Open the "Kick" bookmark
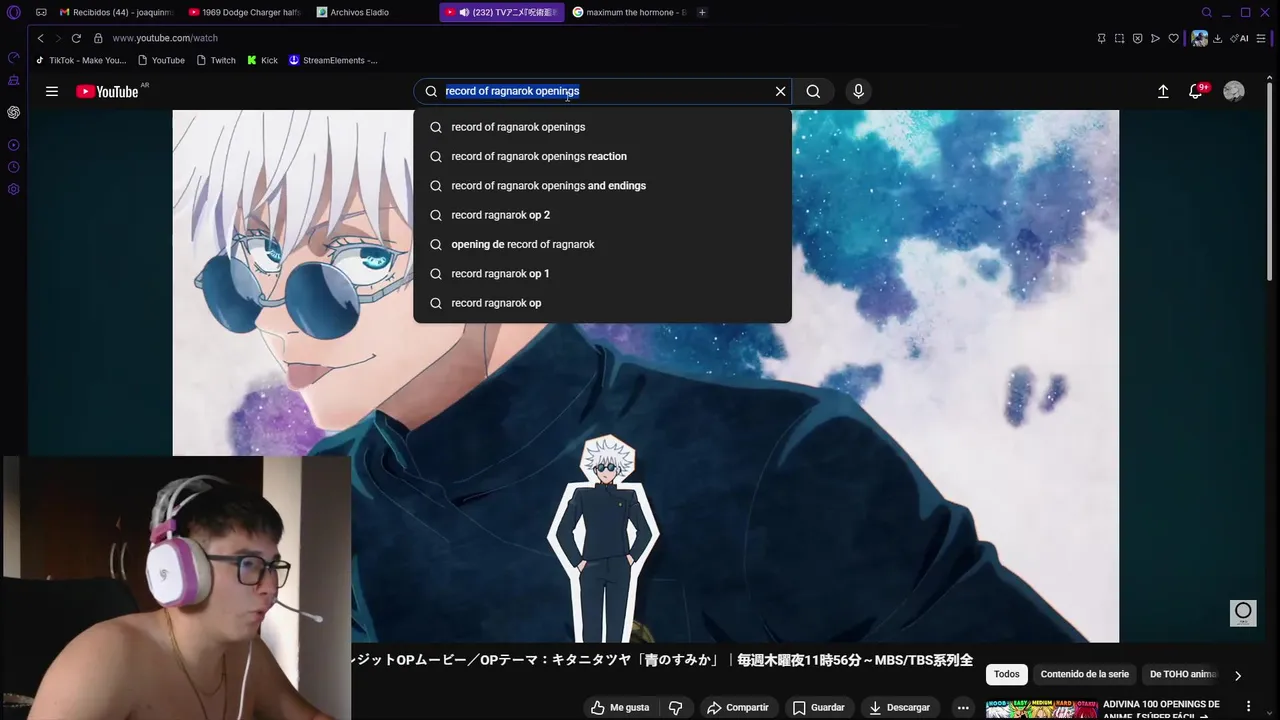The image size is (1280, 720). pos(263,60)
